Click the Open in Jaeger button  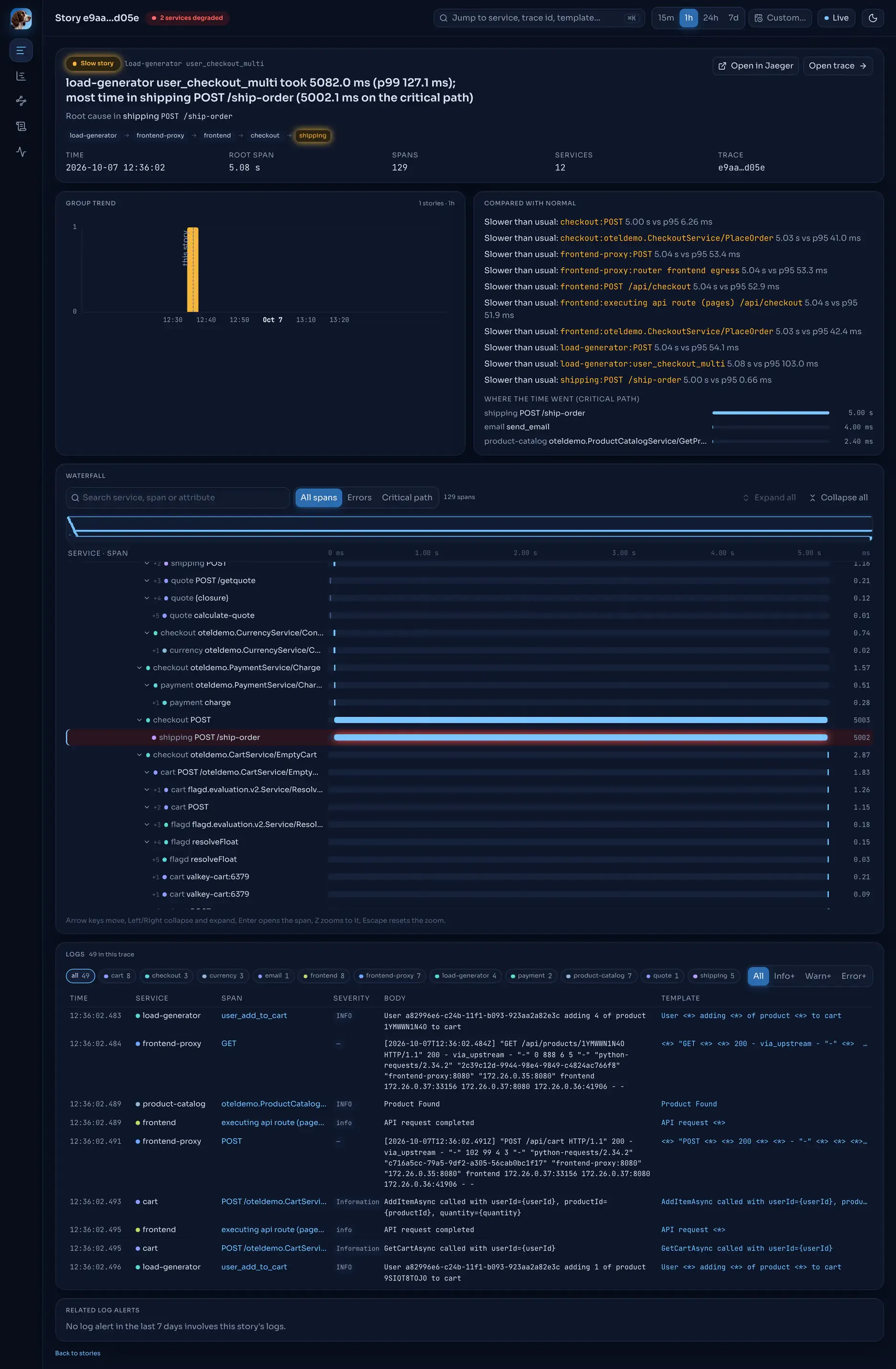click(x=756, y=66)
